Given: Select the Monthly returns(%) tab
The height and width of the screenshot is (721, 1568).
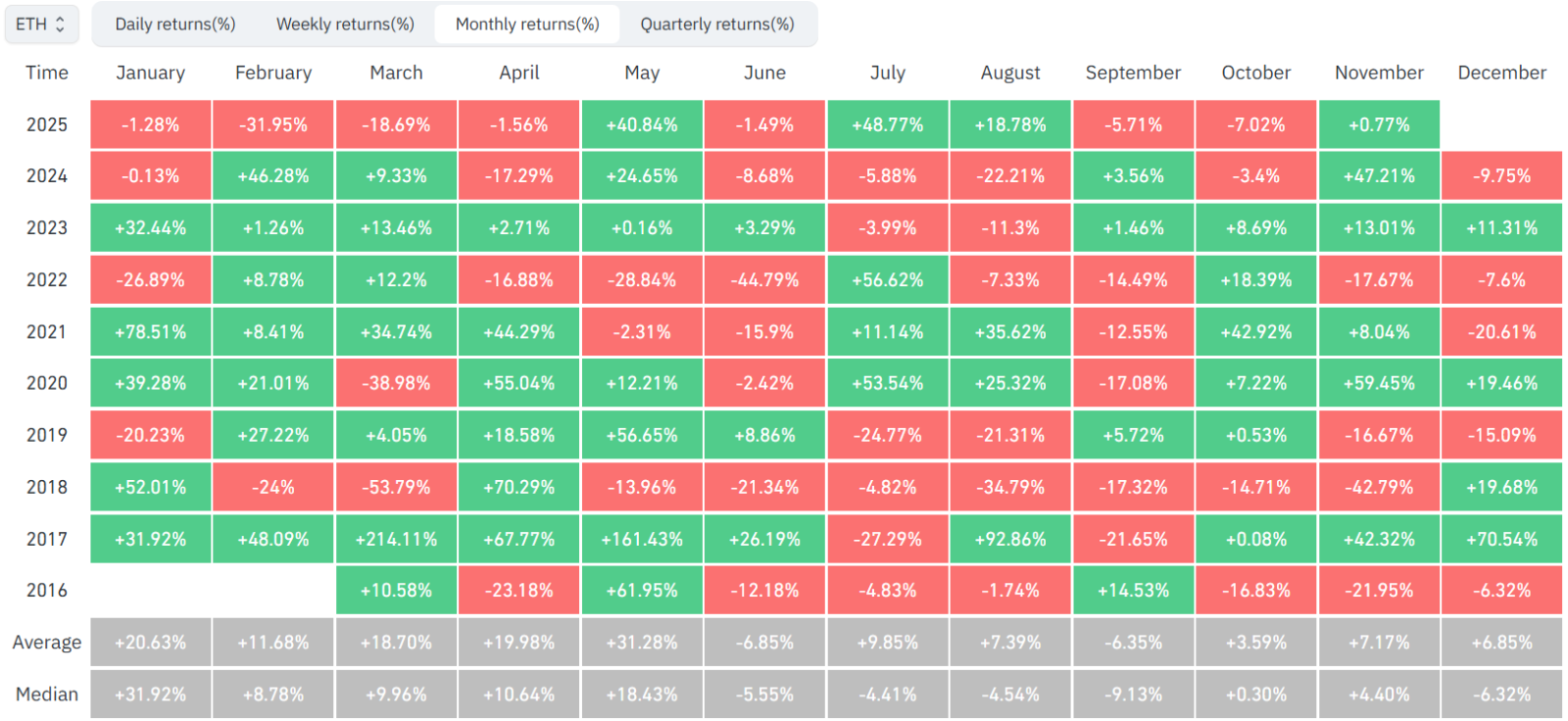Looking at the screenshot, I should tap(527, 24).
